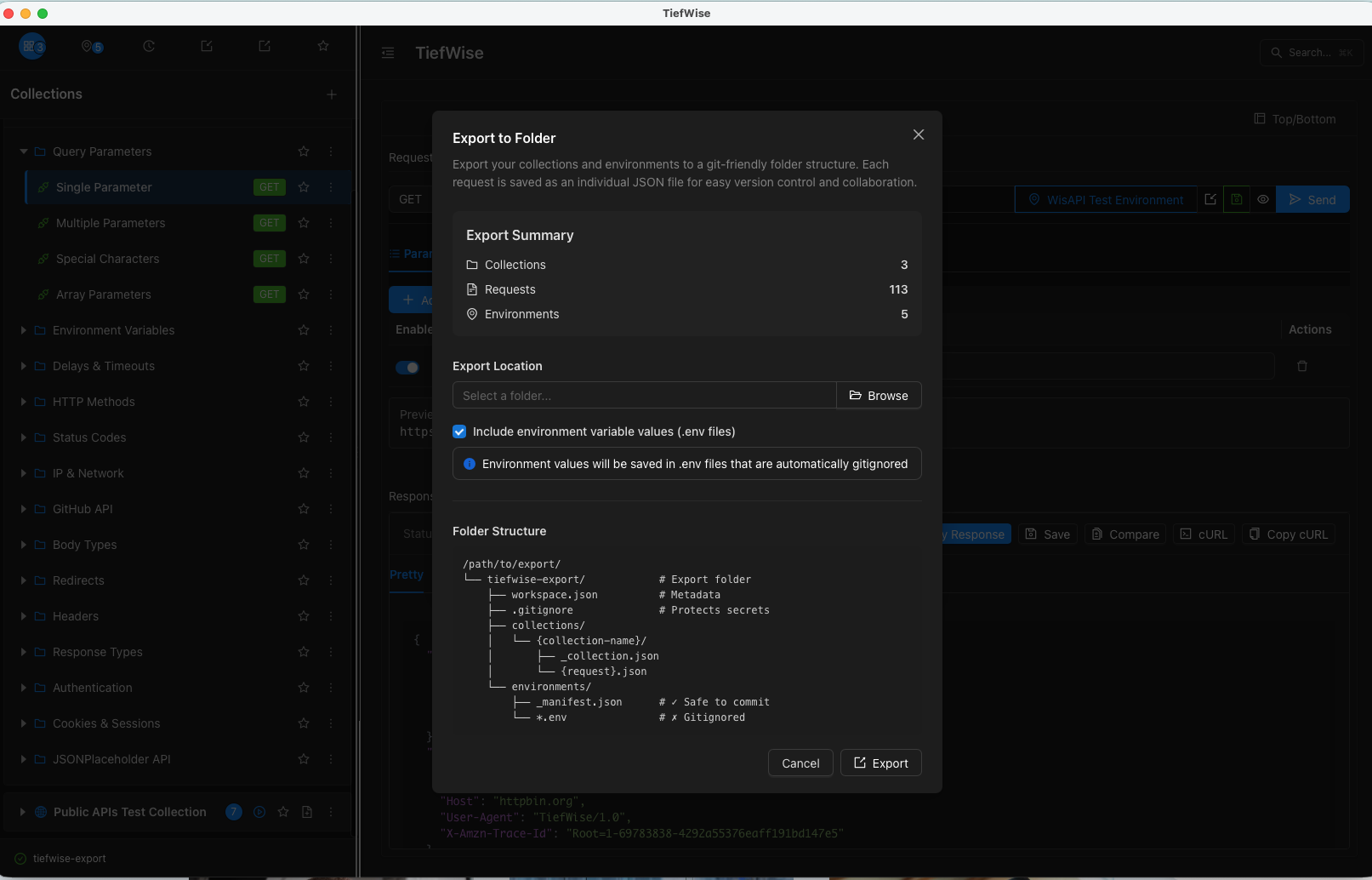The image size is (1372, 880).
Task: Add request file to Public APIs Test Collection
Action: (307, 812)
